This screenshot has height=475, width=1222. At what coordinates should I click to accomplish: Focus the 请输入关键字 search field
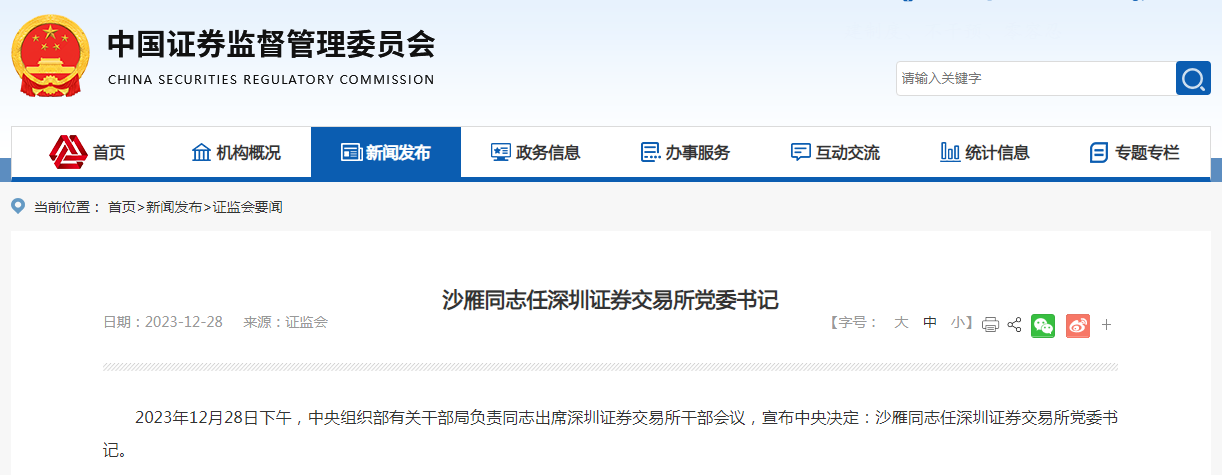click(x=1036, y=78)
